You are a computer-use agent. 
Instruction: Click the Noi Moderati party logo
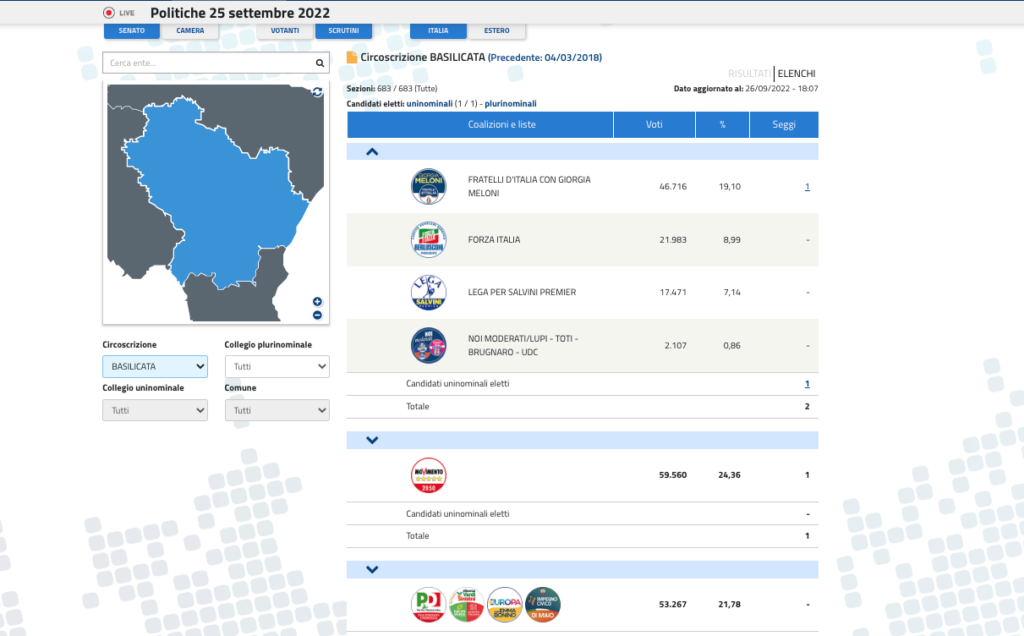click(x=428, y=345)
